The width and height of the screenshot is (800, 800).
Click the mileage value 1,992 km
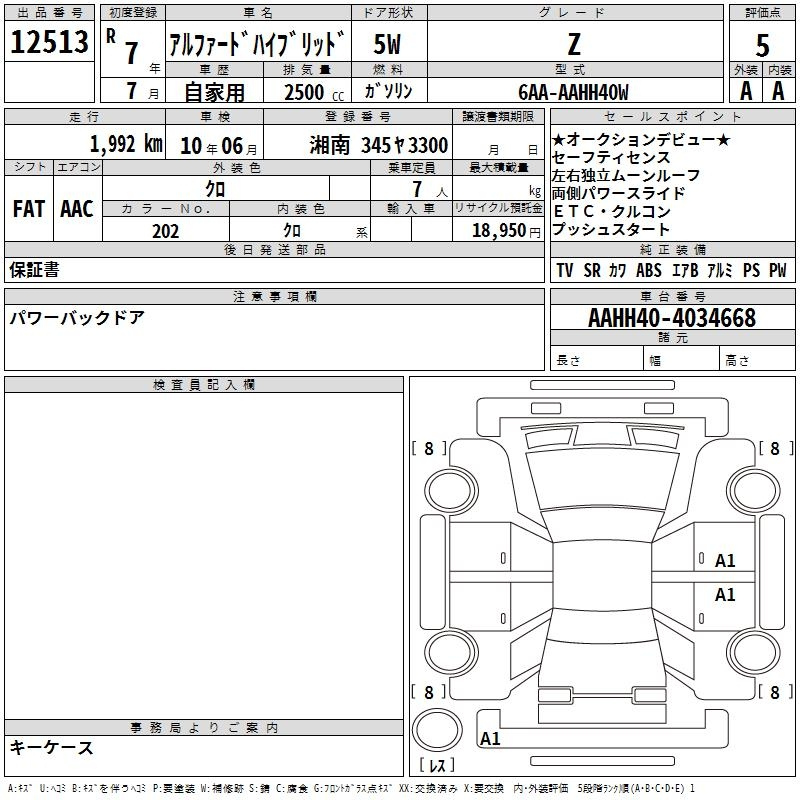pos(125,143)
